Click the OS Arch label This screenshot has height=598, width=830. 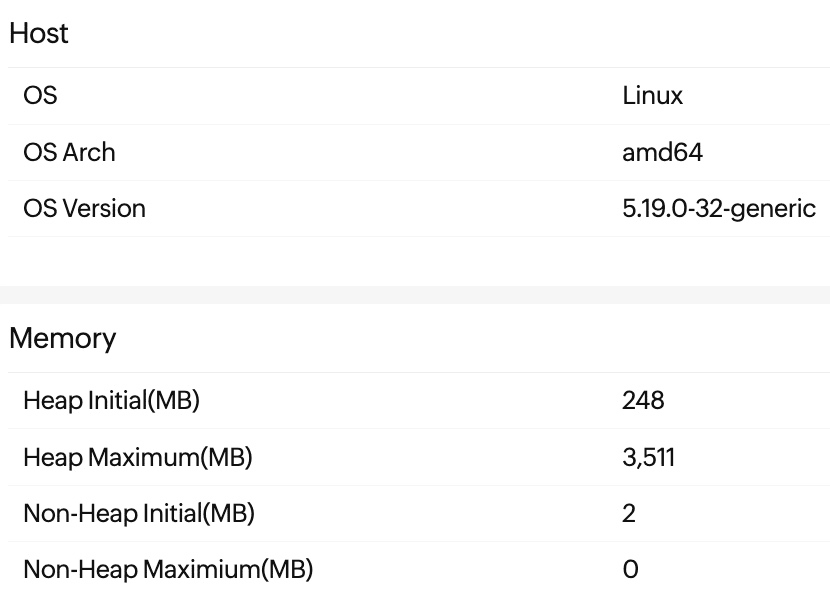[x=69, y=152]
